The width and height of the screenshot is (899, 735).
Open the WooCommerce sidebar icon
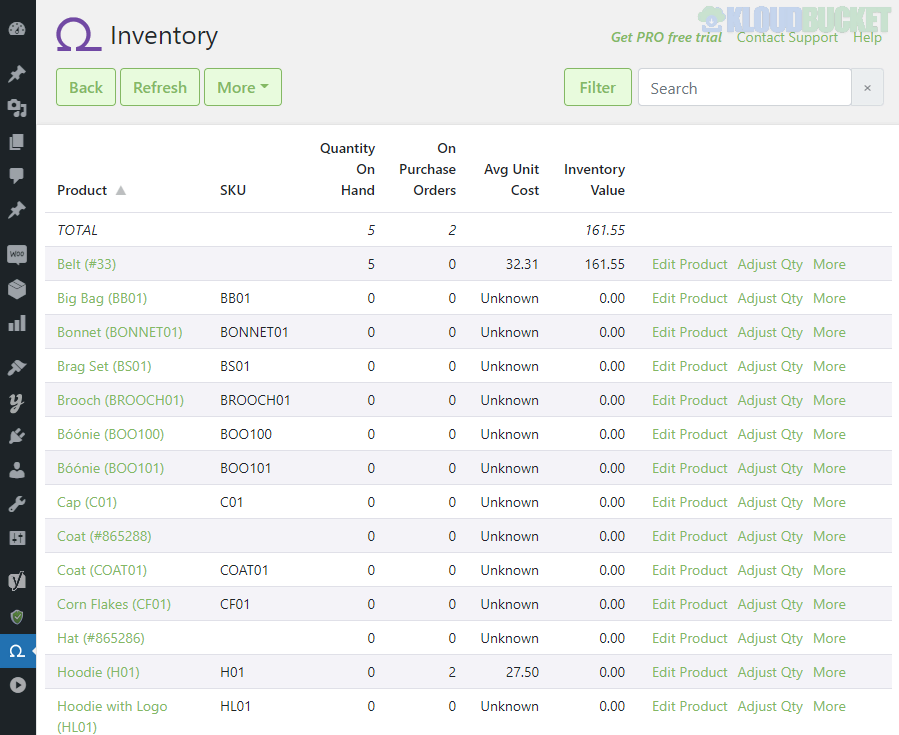[x=17, y=254]
